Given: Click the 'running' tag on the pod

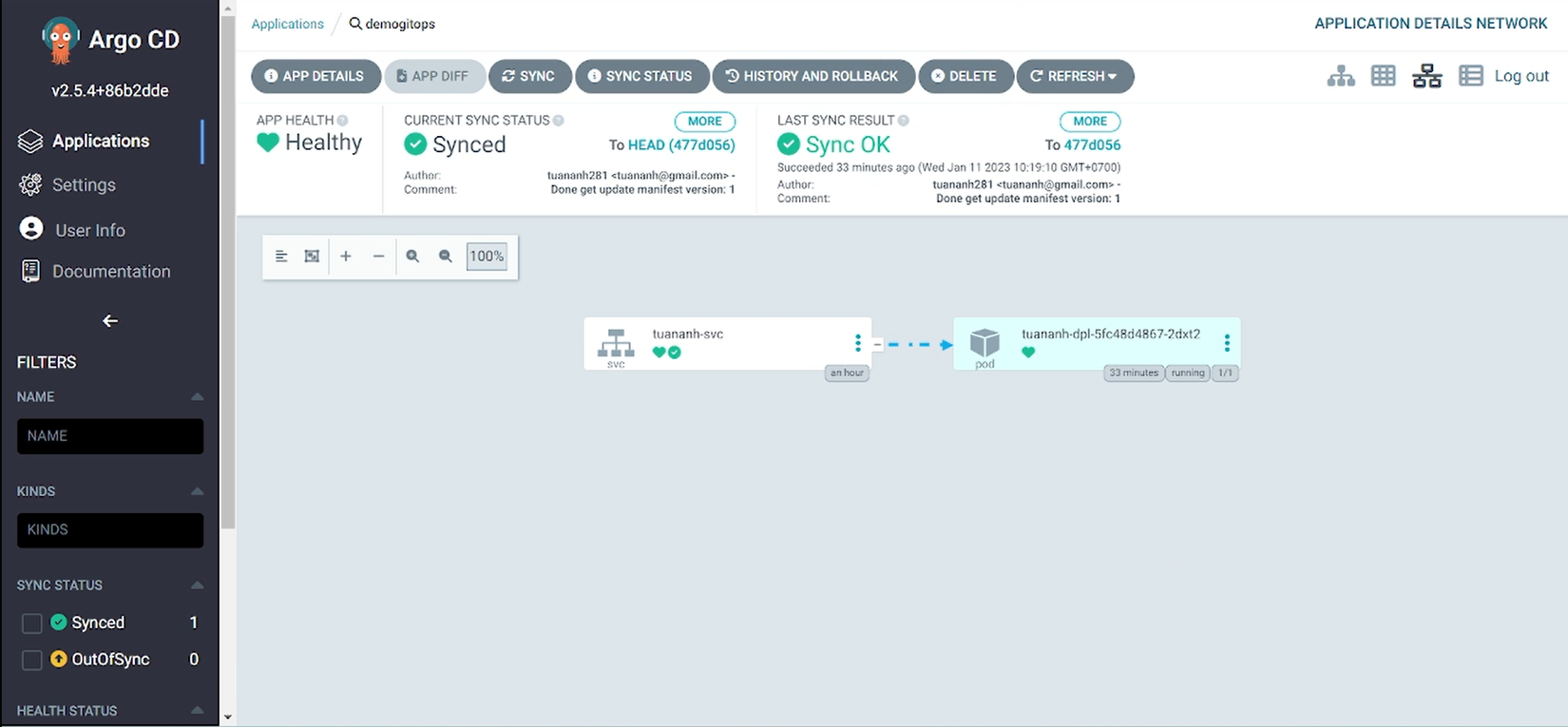Looking at the screenshot, I should point(1188,373).
